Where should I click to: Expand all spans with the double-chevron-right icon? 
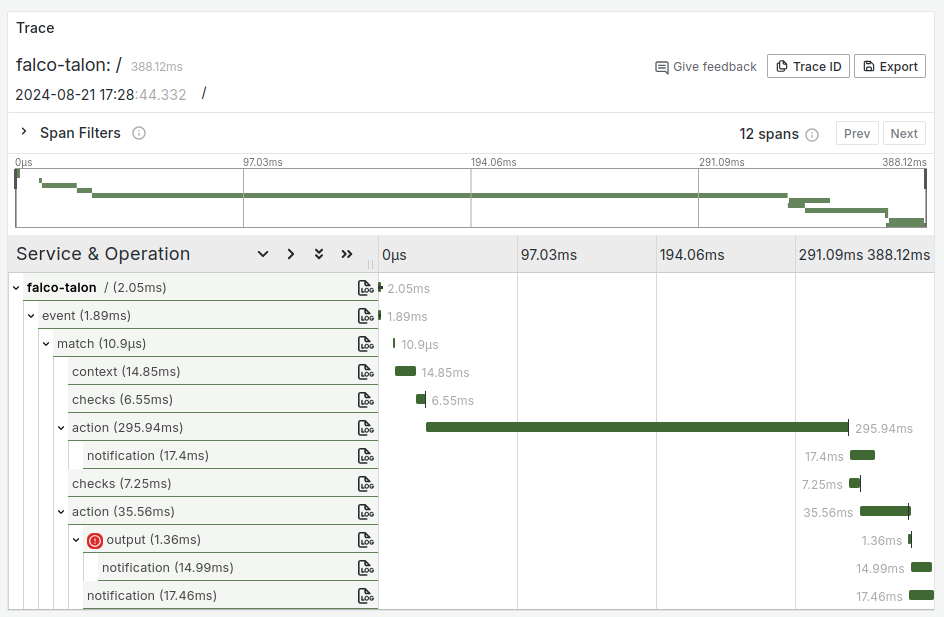tap(346, 254)
